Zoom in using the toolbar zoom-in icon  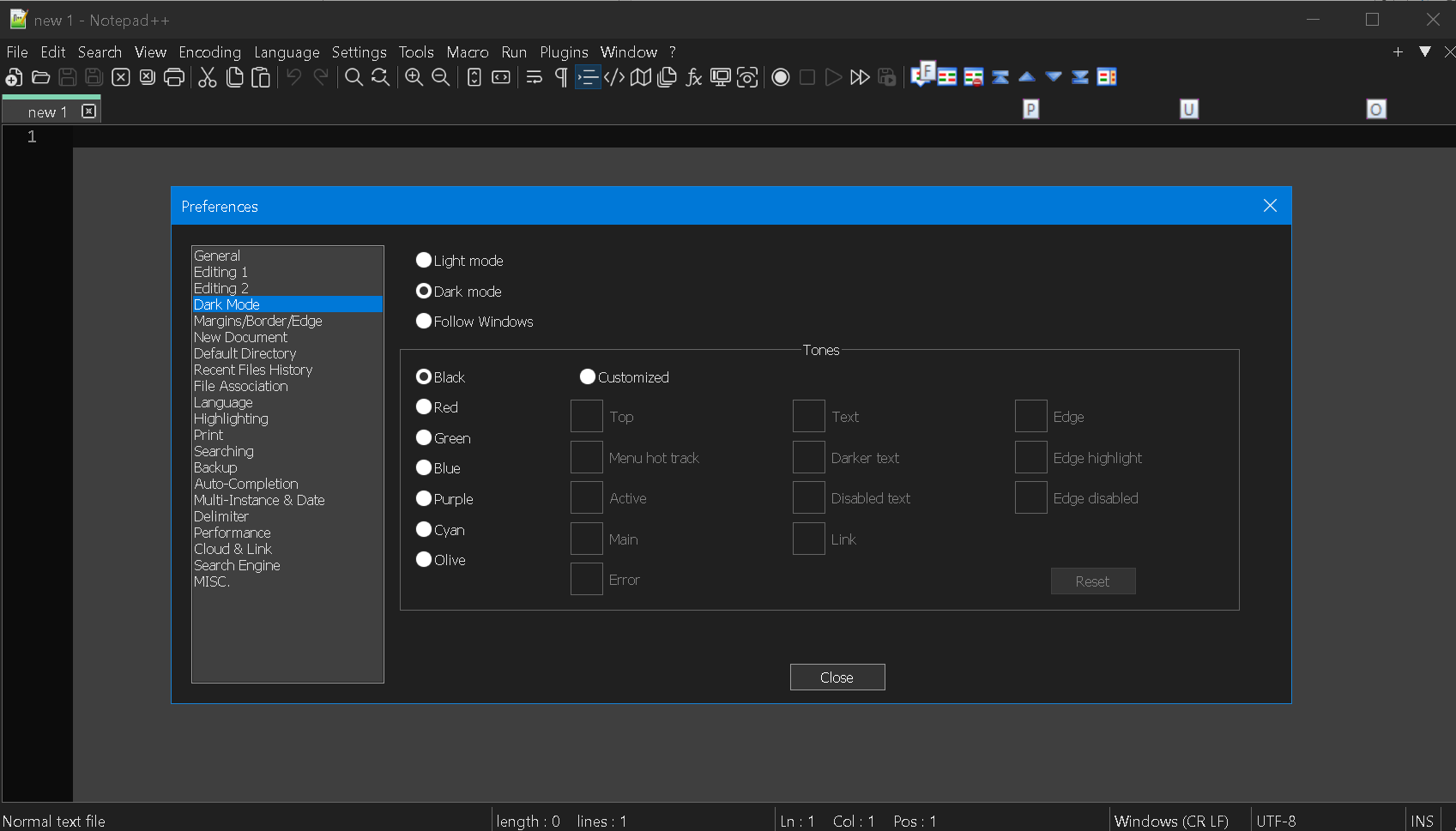(413, 77)
